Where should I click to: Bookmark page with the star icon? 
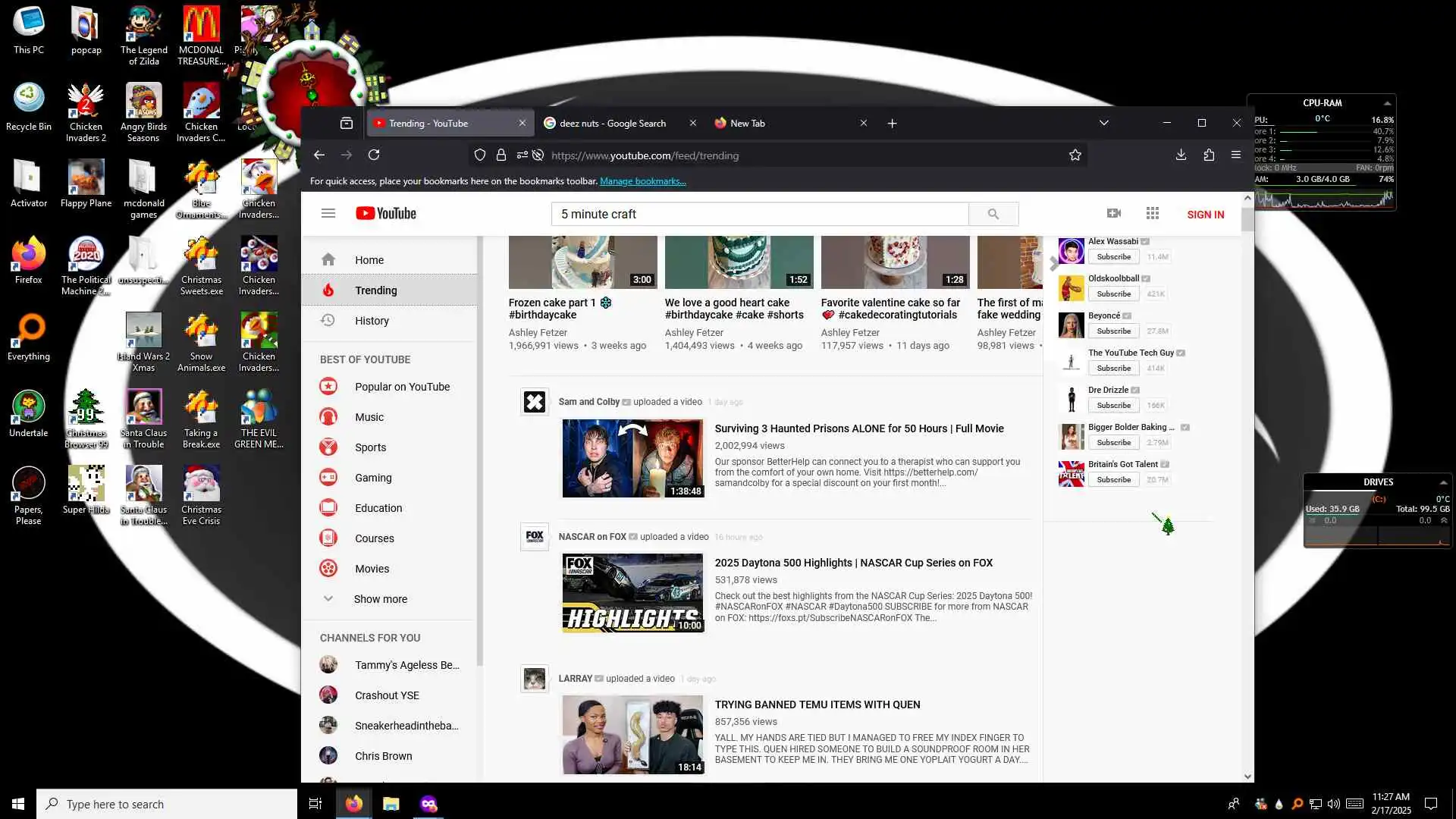(x=1075, y=155)
